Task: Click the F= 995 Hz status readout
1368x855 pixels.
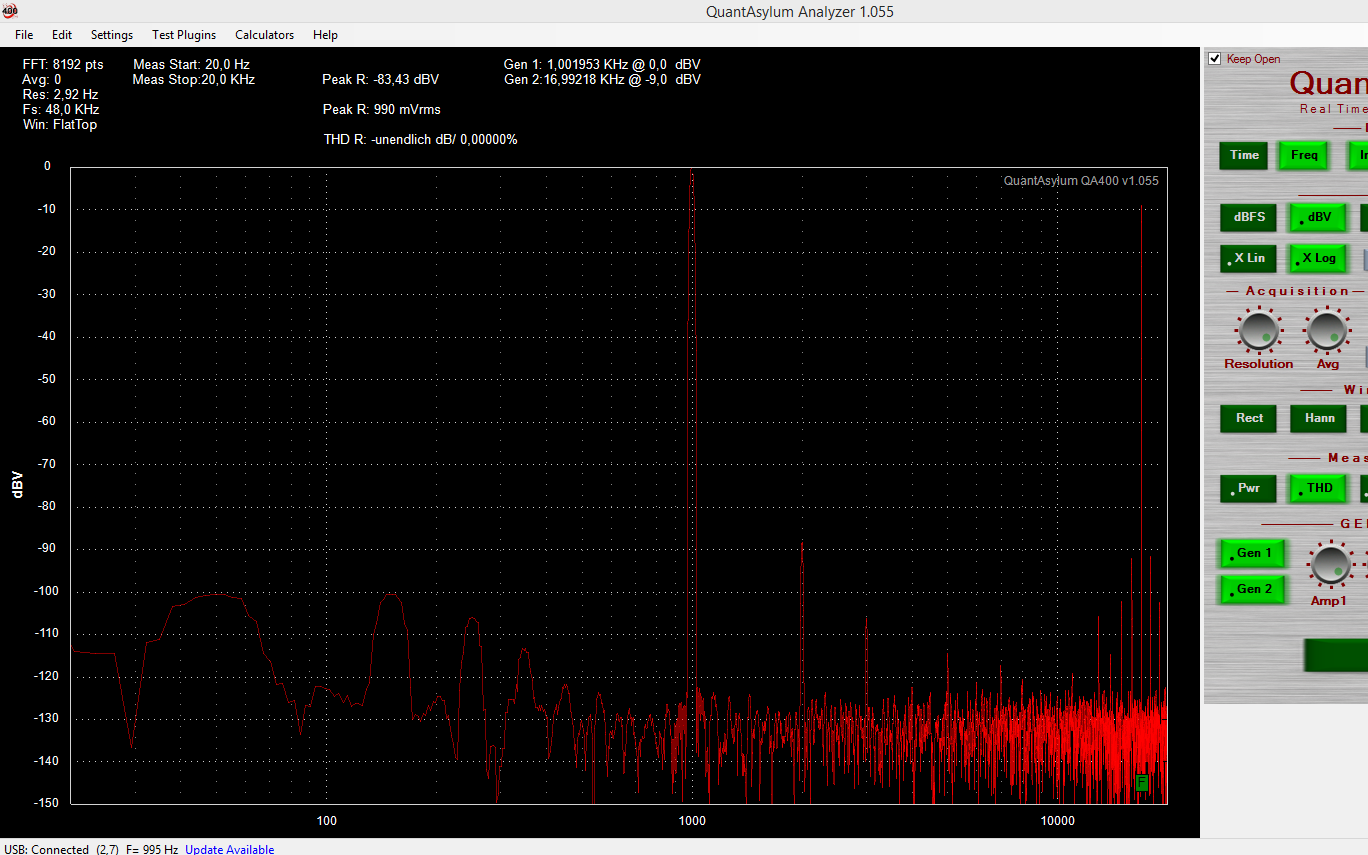Action: (152, 849)
